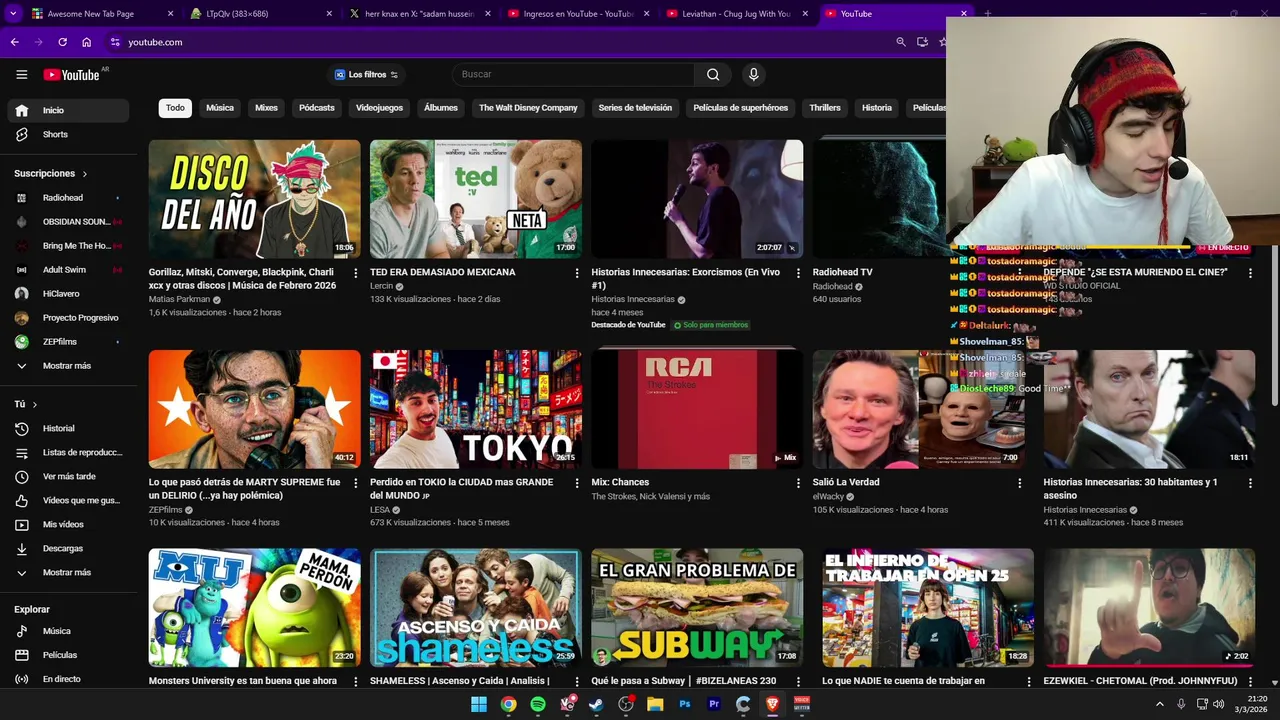Open Spotify from the taskbar
Viewport: 1280px width, 720px height.
tap(538, 704)
